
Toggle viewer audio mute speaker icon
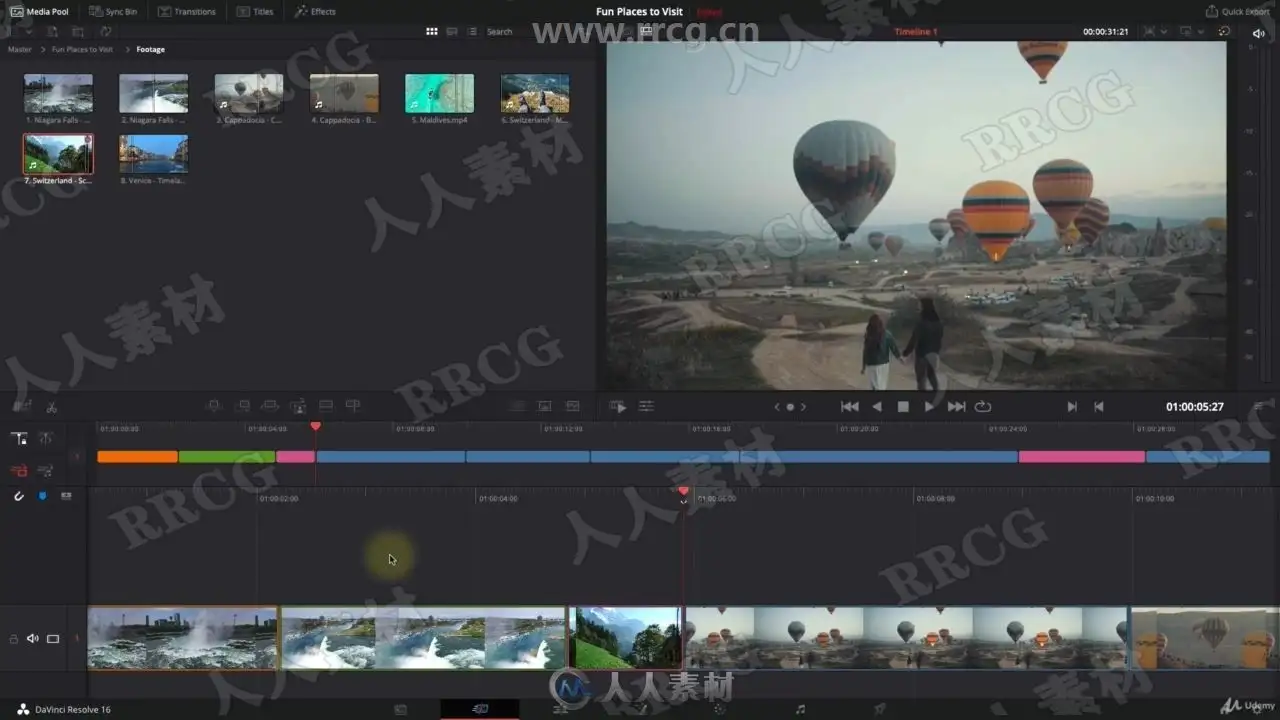coord(1258,33)
